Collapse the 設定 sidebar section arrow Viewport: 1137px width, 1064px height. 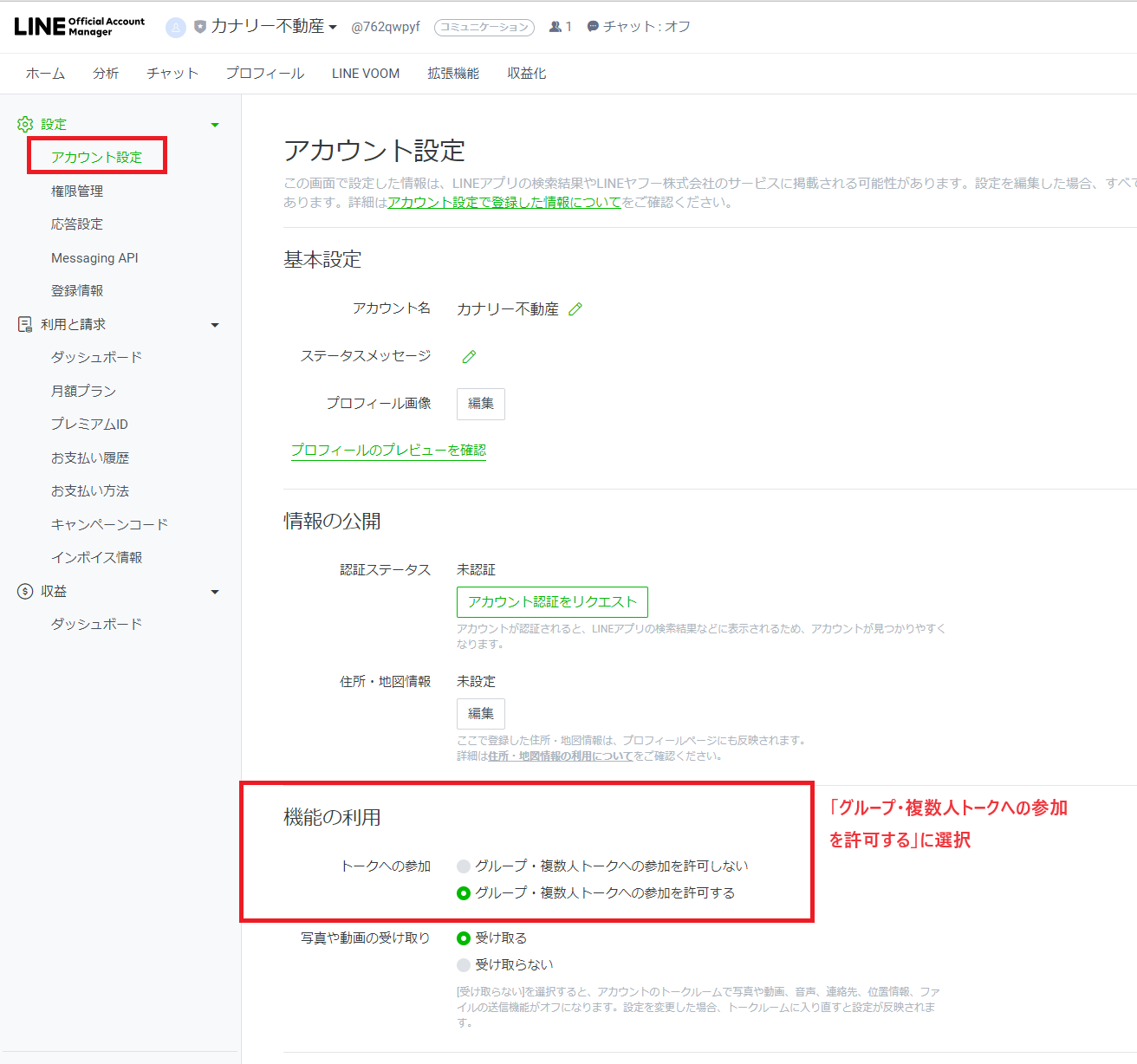(215, 125)
